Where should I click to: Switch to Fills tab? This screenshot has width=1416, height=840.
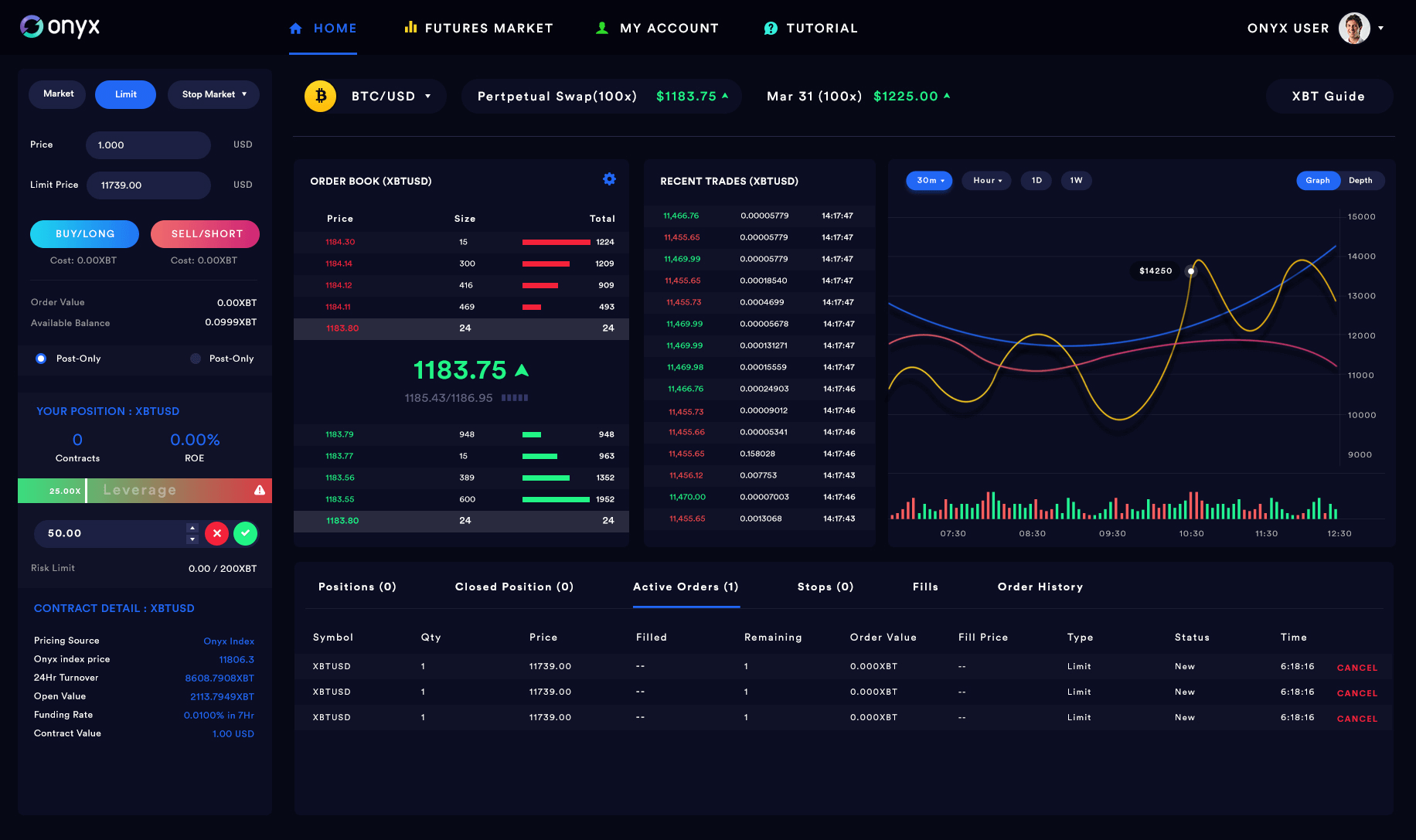pyautogui.click(x=925, y=587)
